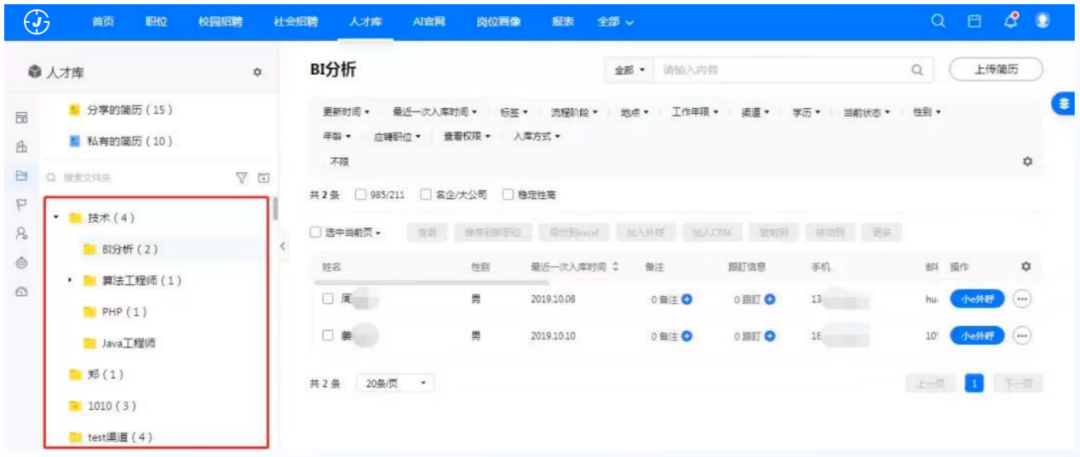Click the magnifier icon in the resume search box
The height and width of the screenshot is (457, 1080).
click(917, 70)
